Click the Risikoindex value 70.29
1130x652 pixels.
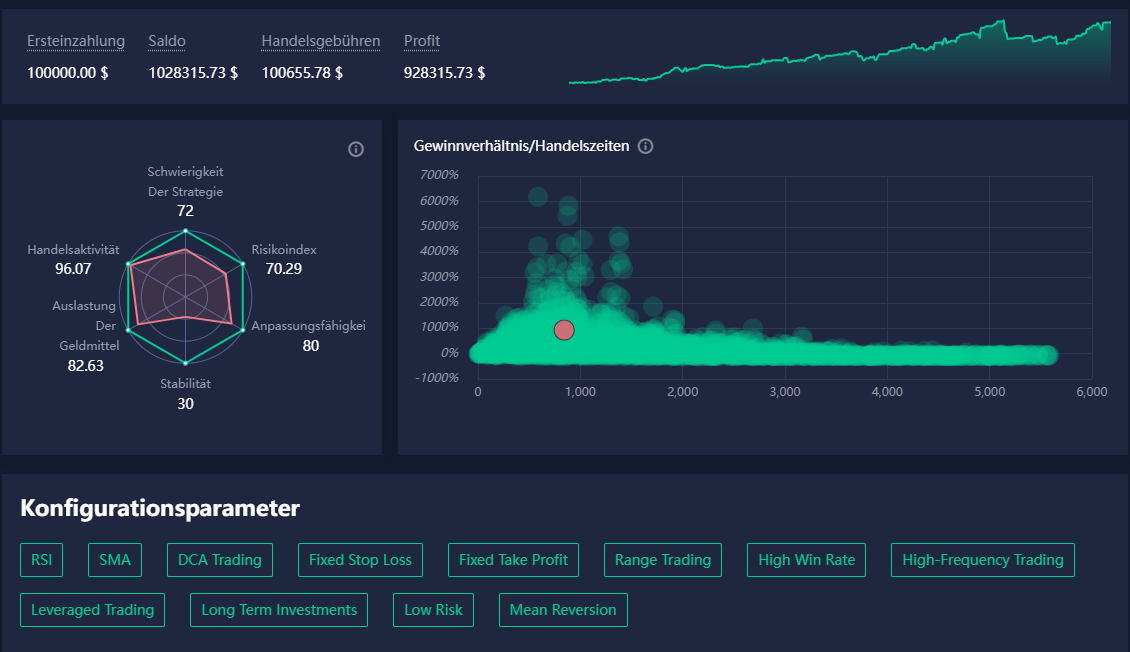pos(284,269)
